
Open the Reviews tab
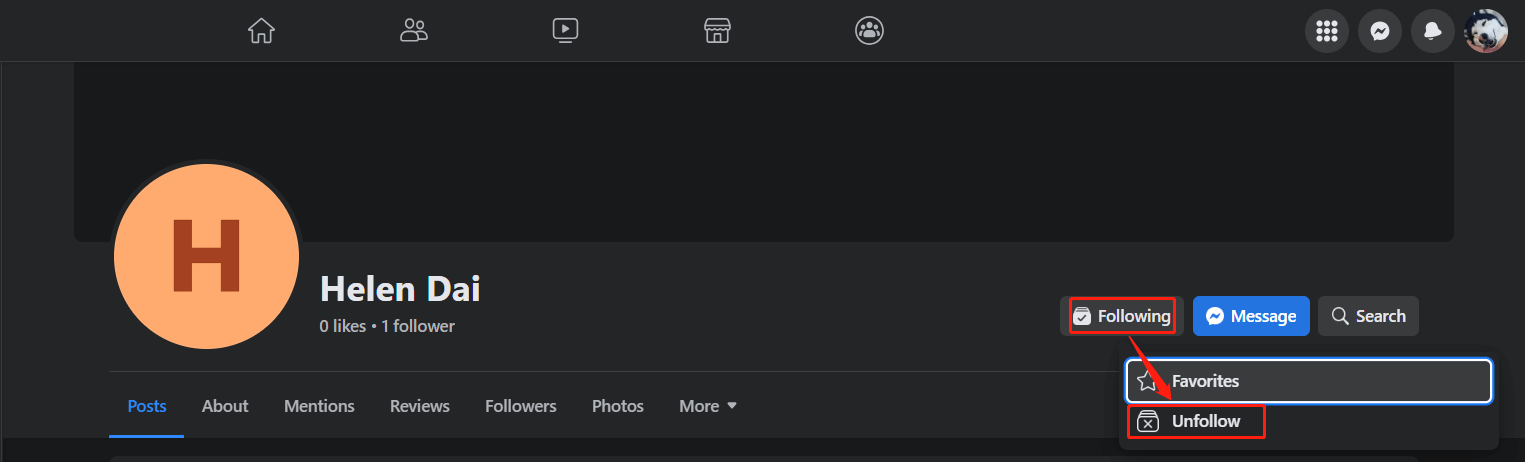[420, 406]
